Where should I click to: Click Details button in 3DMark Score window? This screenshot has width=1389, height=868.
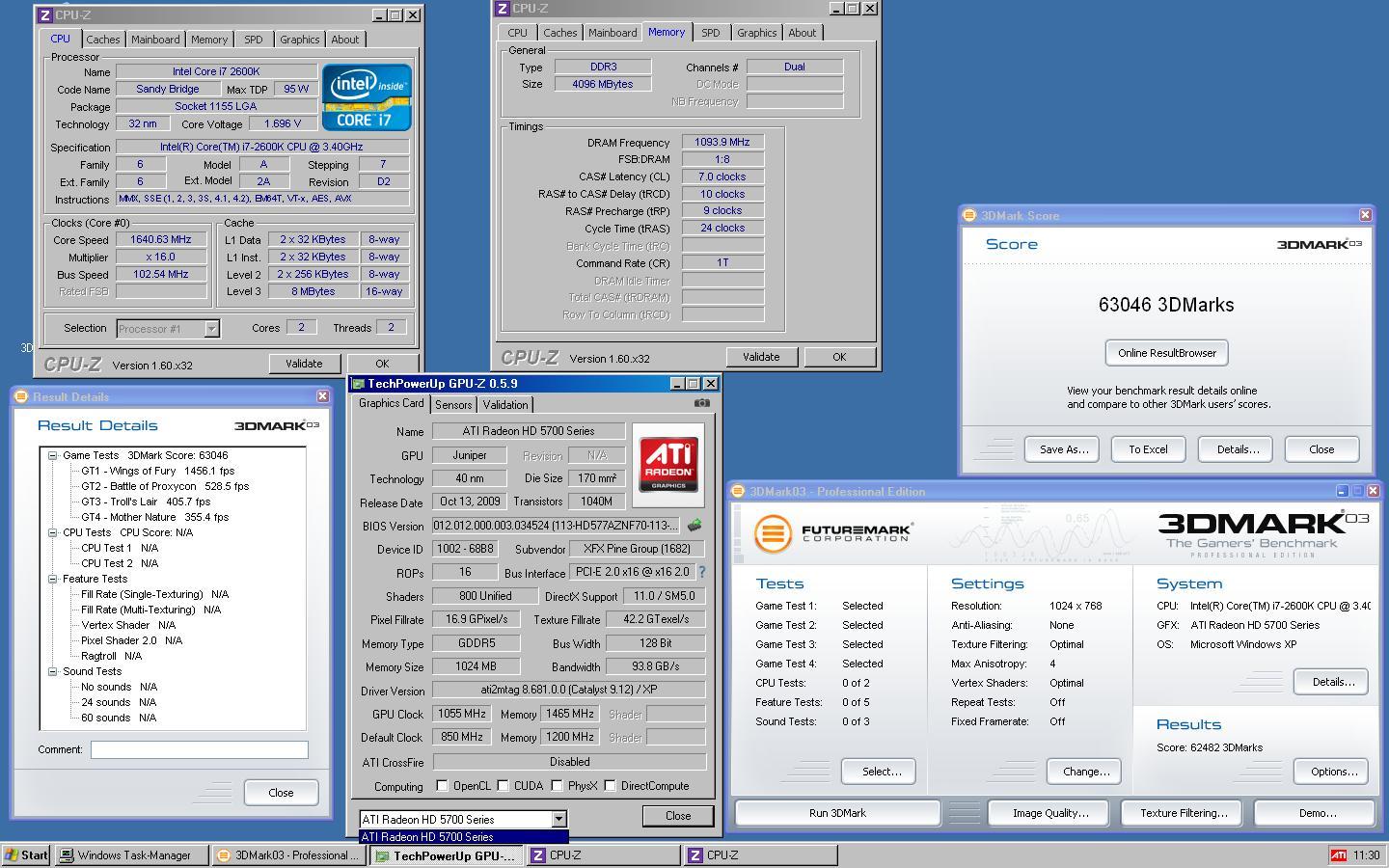click(1237, 449)
